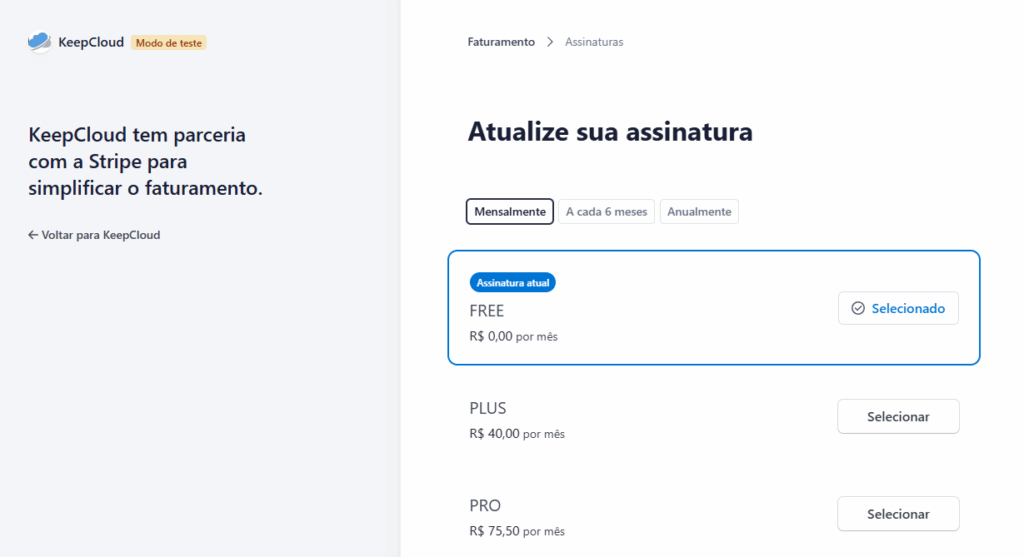The image size is (1024, 557).
Task: Click the checkmark circle icon in Selecionado
Action: [857, 308]
